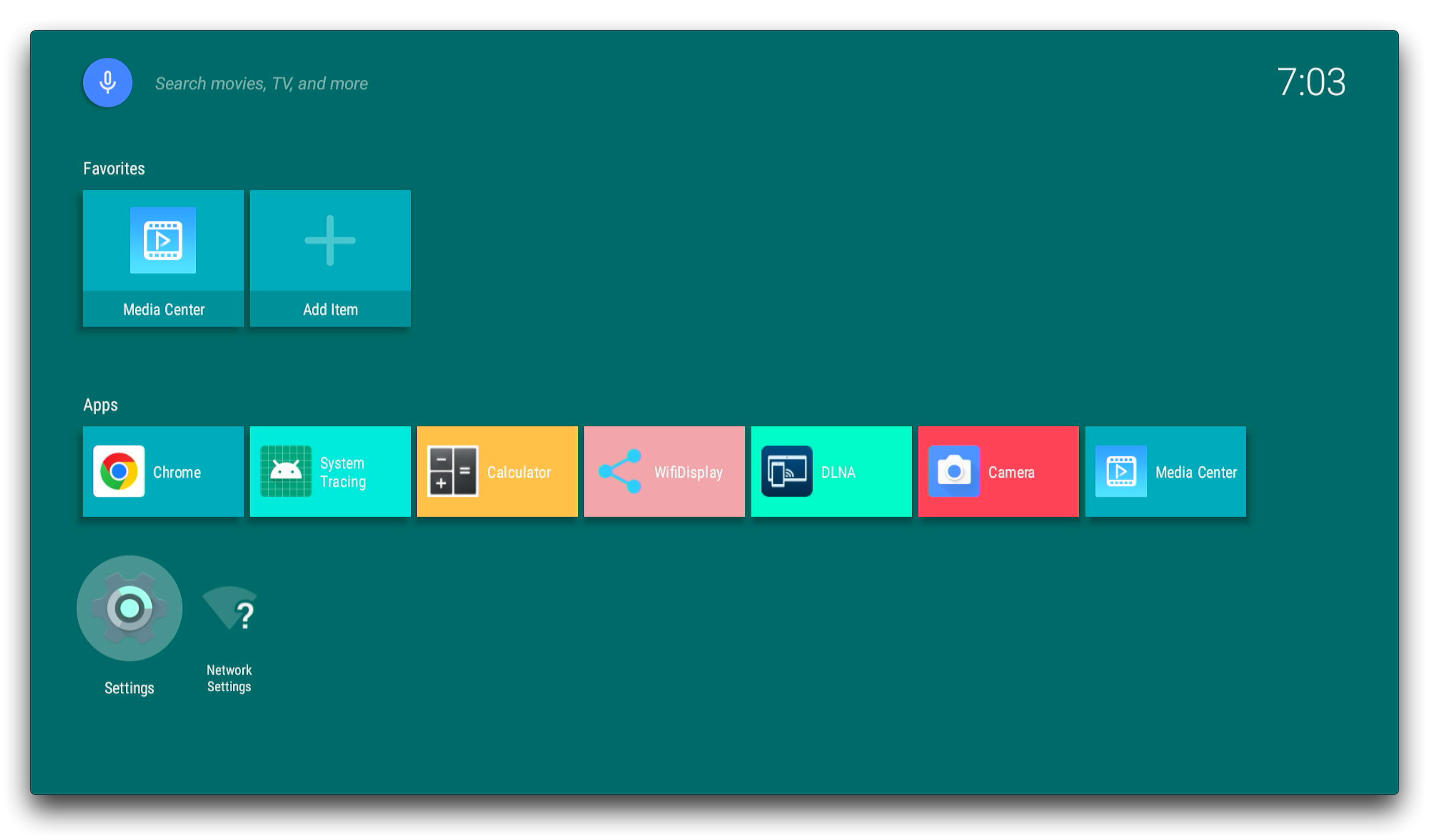Open the WifiDisplay app

coord(665,472)
